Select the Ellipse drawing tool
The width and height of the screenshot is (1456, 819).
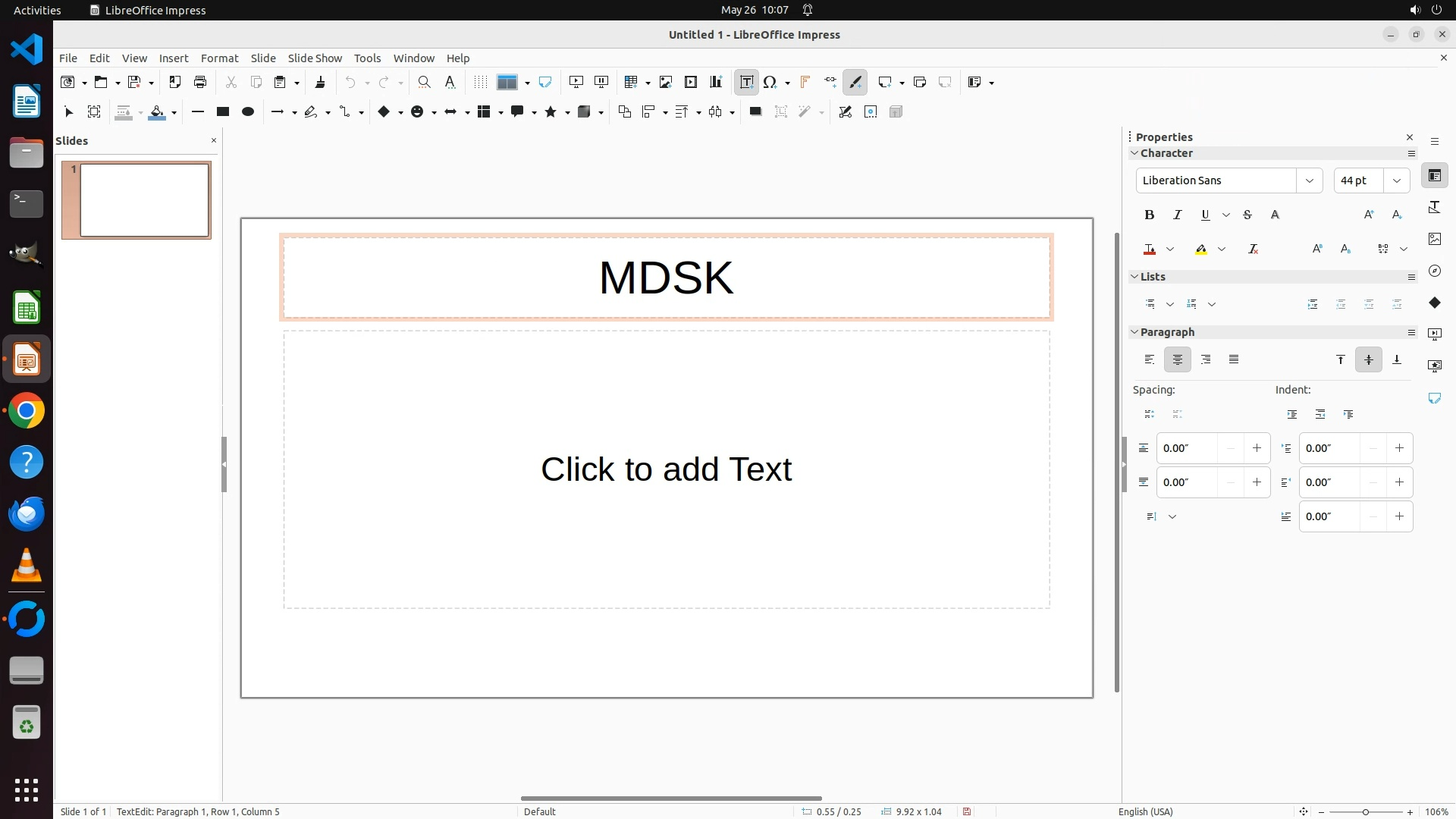point(247,112)
